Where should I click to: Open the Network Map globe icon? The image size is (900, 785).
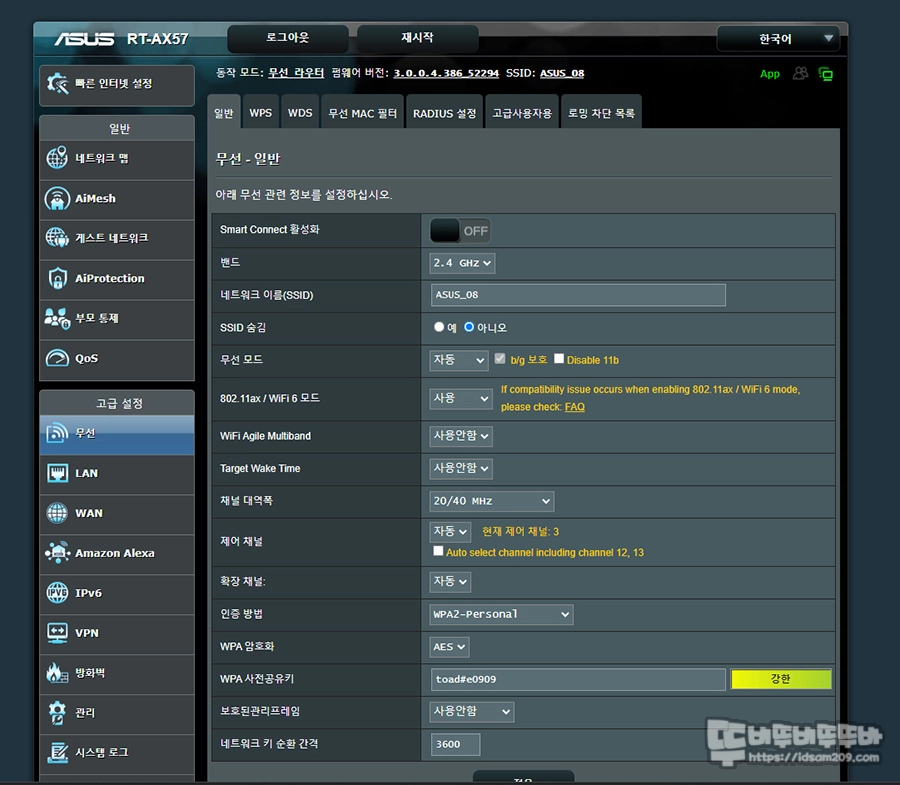pos(57,158)
